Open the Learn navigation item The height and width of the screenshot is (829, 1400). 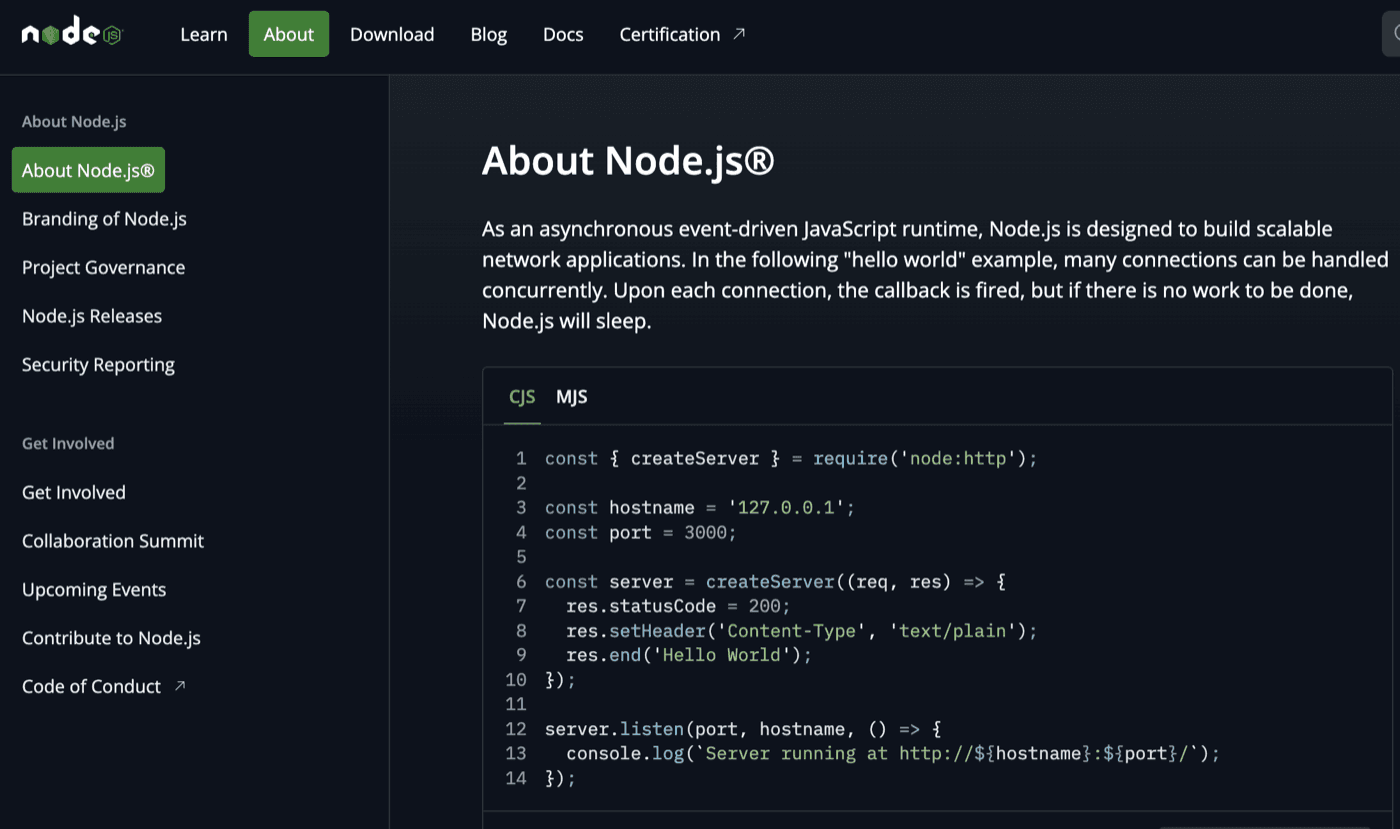coord(204,34)
